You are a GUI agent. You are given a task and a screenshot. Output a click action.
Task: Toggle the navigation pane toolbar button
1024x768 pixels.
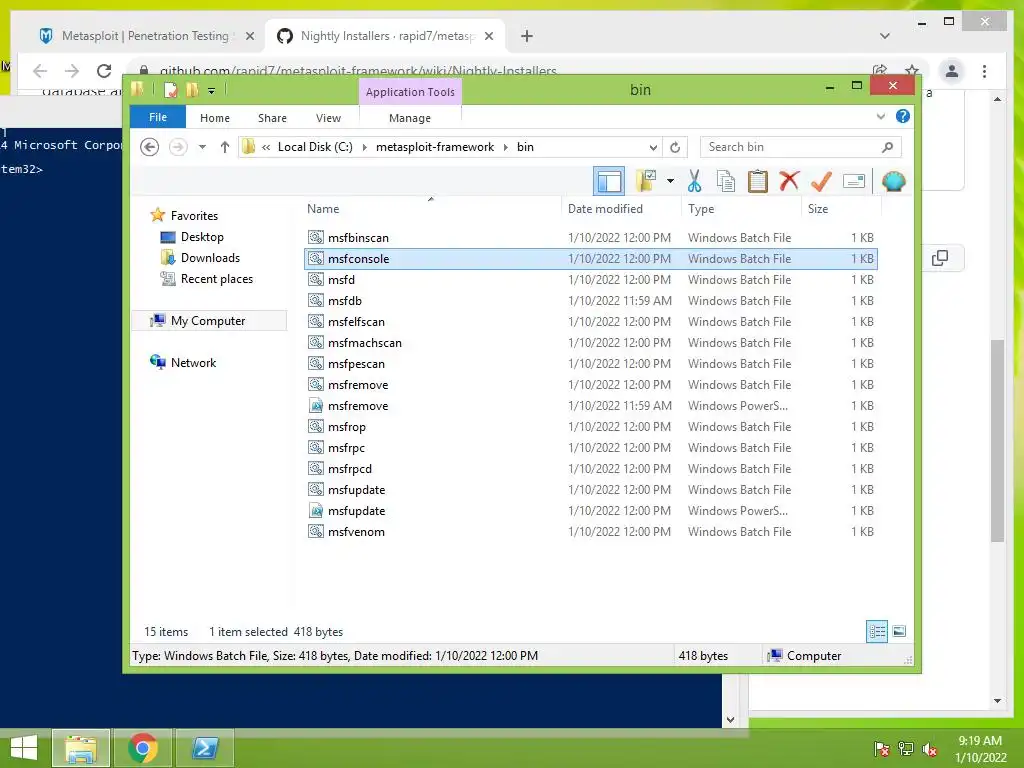[609, 181]
